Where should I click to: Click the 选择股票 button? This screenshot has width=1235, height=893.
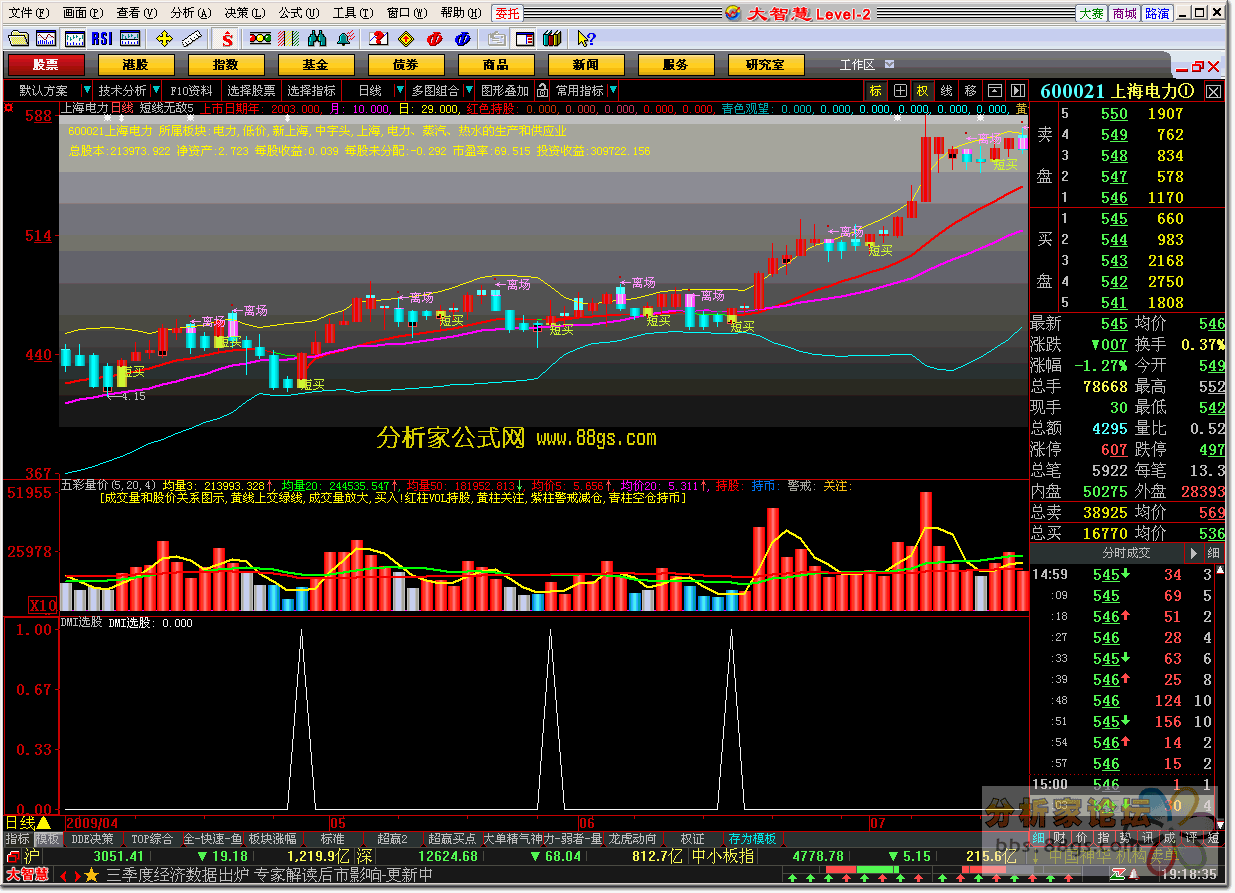click(250, 90)
